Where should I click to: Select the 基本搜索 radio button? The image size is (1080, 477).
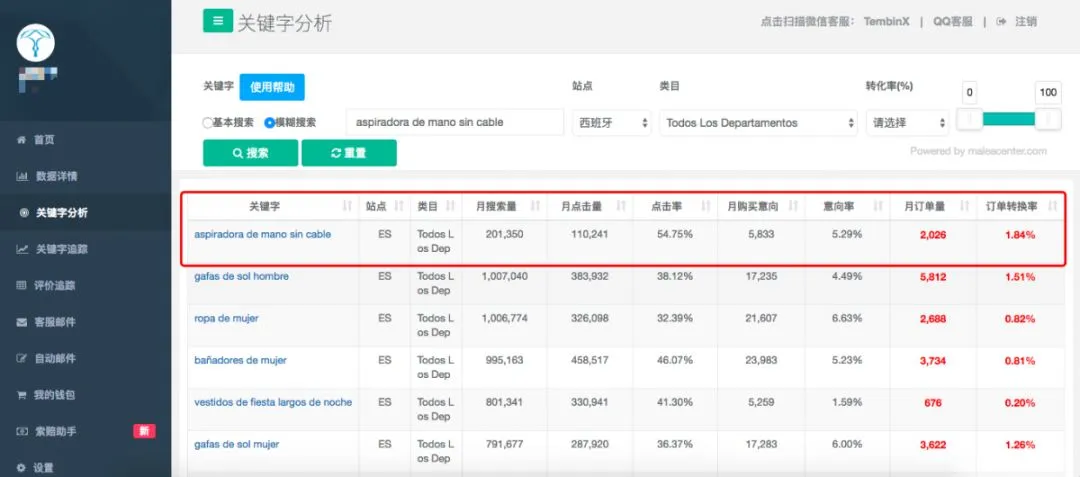coord(207,123)
